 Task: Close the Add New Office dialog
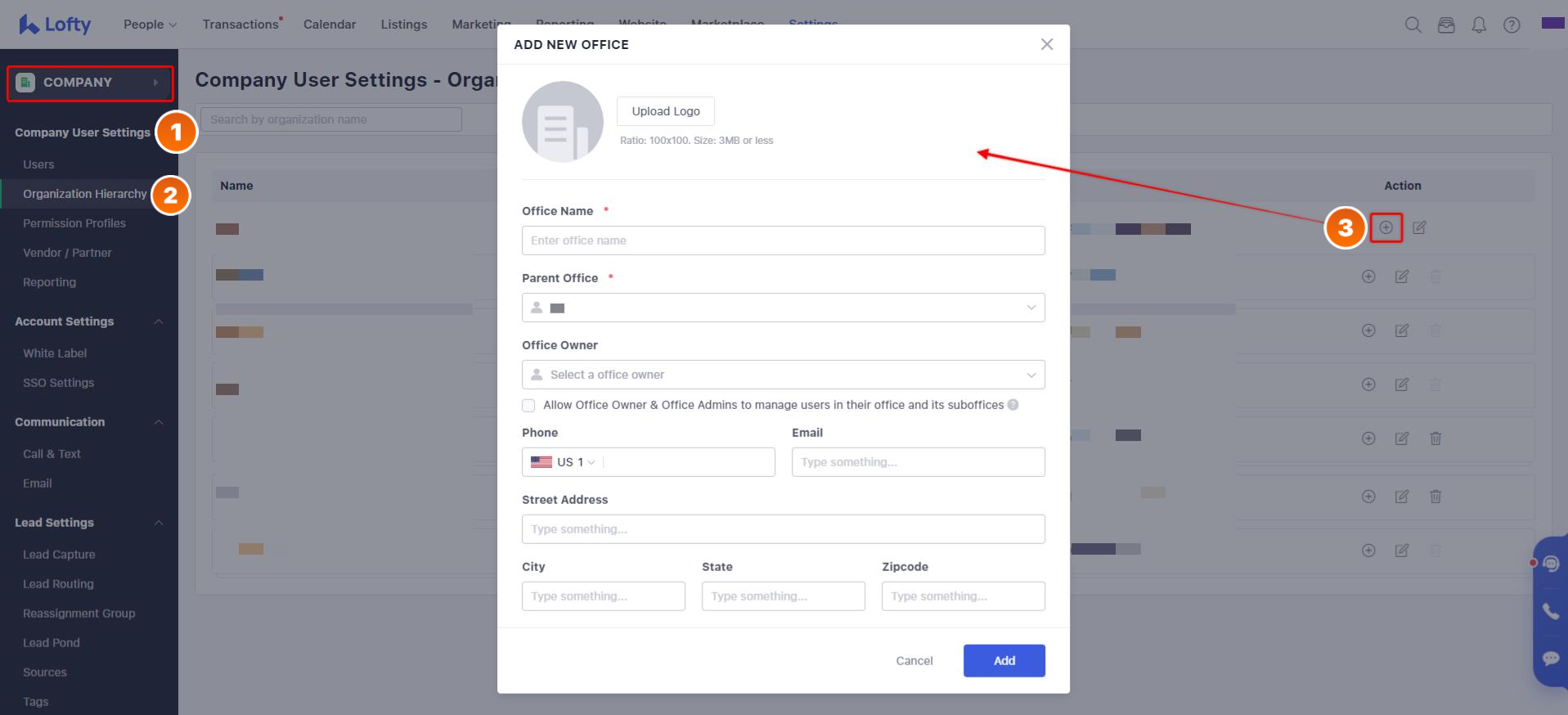coord(1046,44)
